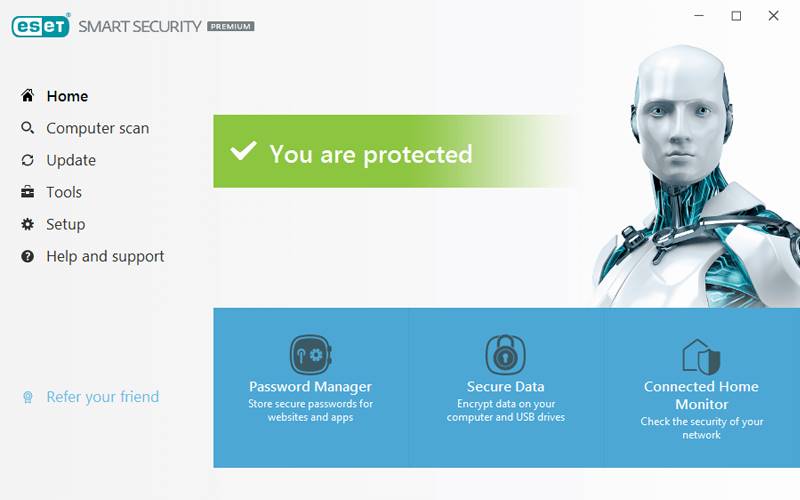Viewport: 800px width, 500px height.
Task: Select the Secure Data tile title
Action: click(505, 387)
